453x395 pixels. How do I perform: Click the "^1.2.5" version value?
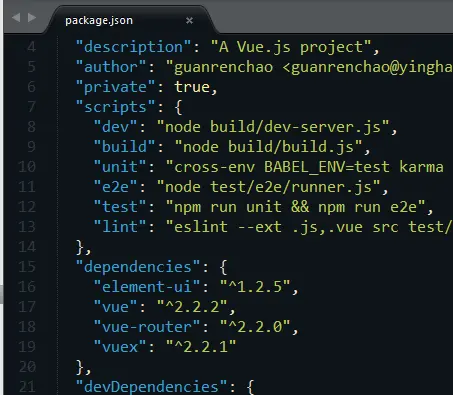[255, 287]
